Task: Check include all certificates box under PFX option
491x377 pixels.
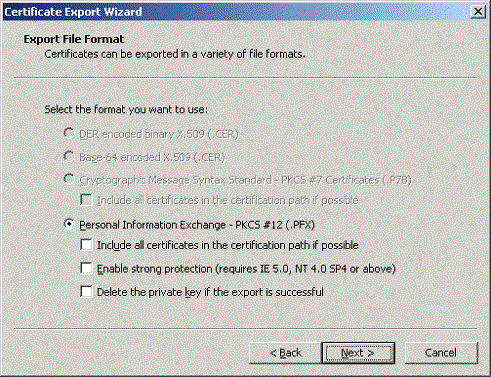Action: pos(86,245)
